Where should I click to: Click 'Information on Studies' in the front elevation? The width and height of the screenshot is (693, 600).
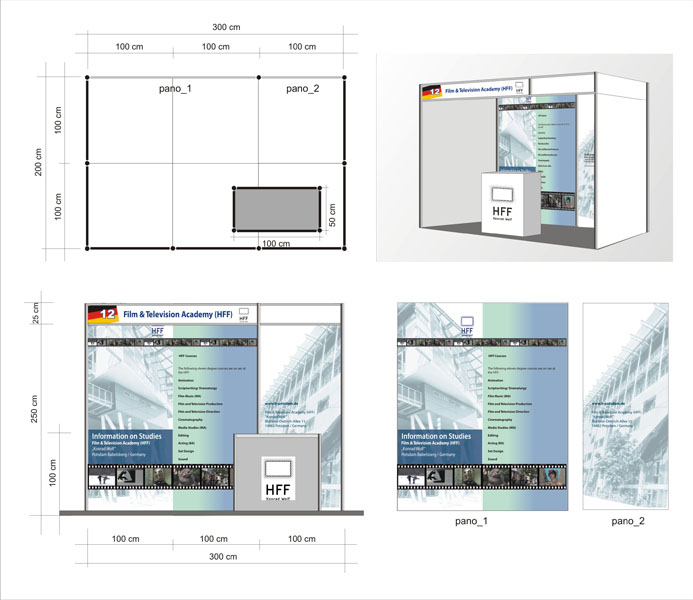[x=126, y=436]
